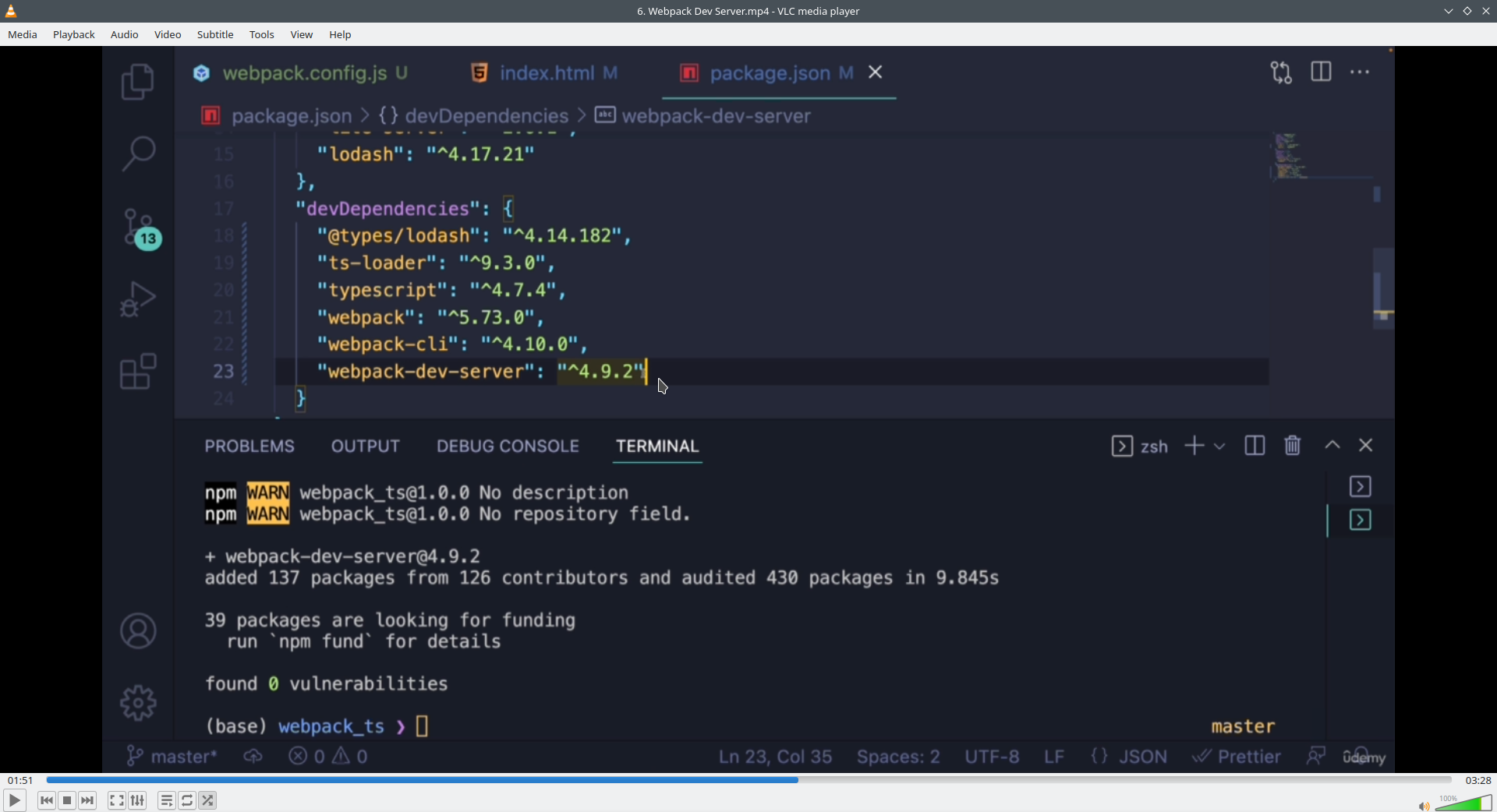Open the Search view in the activity bar
Viewport: 1497px width, 812px height.
(x=138, y=153)
